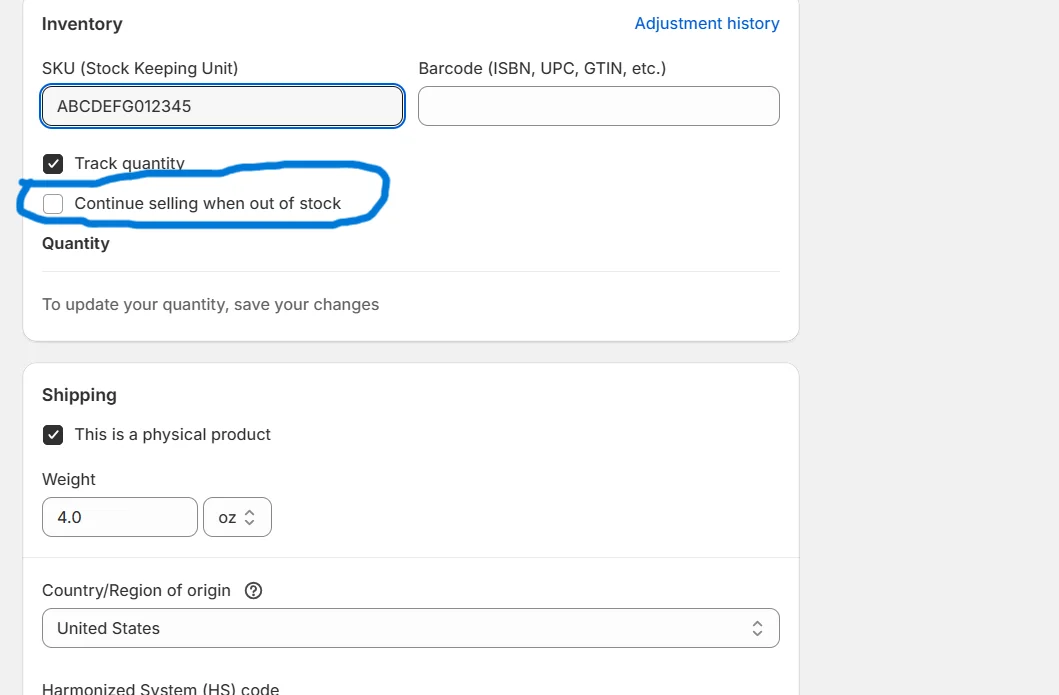The image size is (1059, 695).
Task: Open the Adjustment history page
Action: (x=707, y=23)
